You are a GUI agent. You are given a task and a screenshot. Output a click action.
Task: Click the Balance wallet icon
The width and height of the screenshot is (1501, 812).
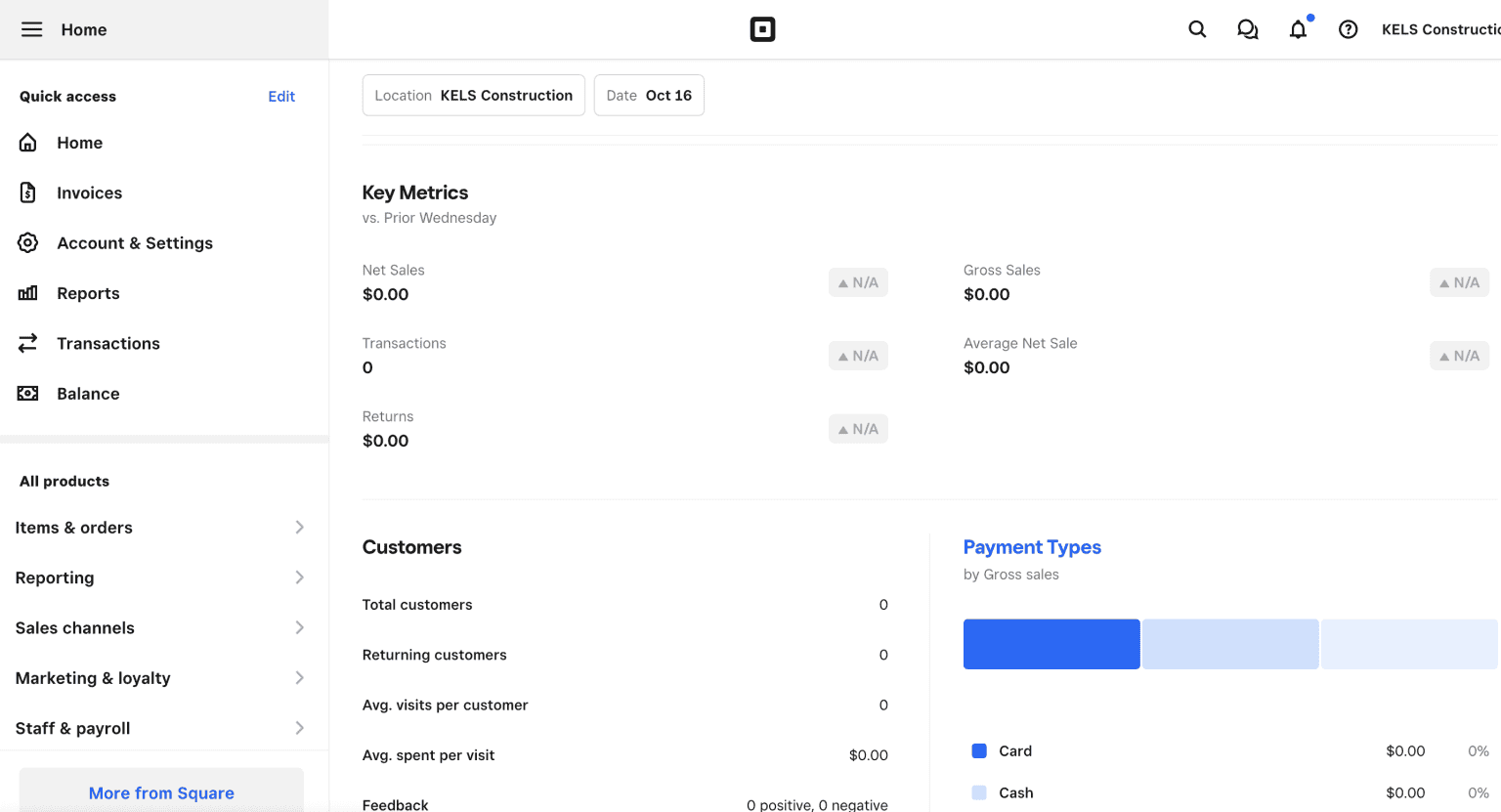click(x=27, y=393)
